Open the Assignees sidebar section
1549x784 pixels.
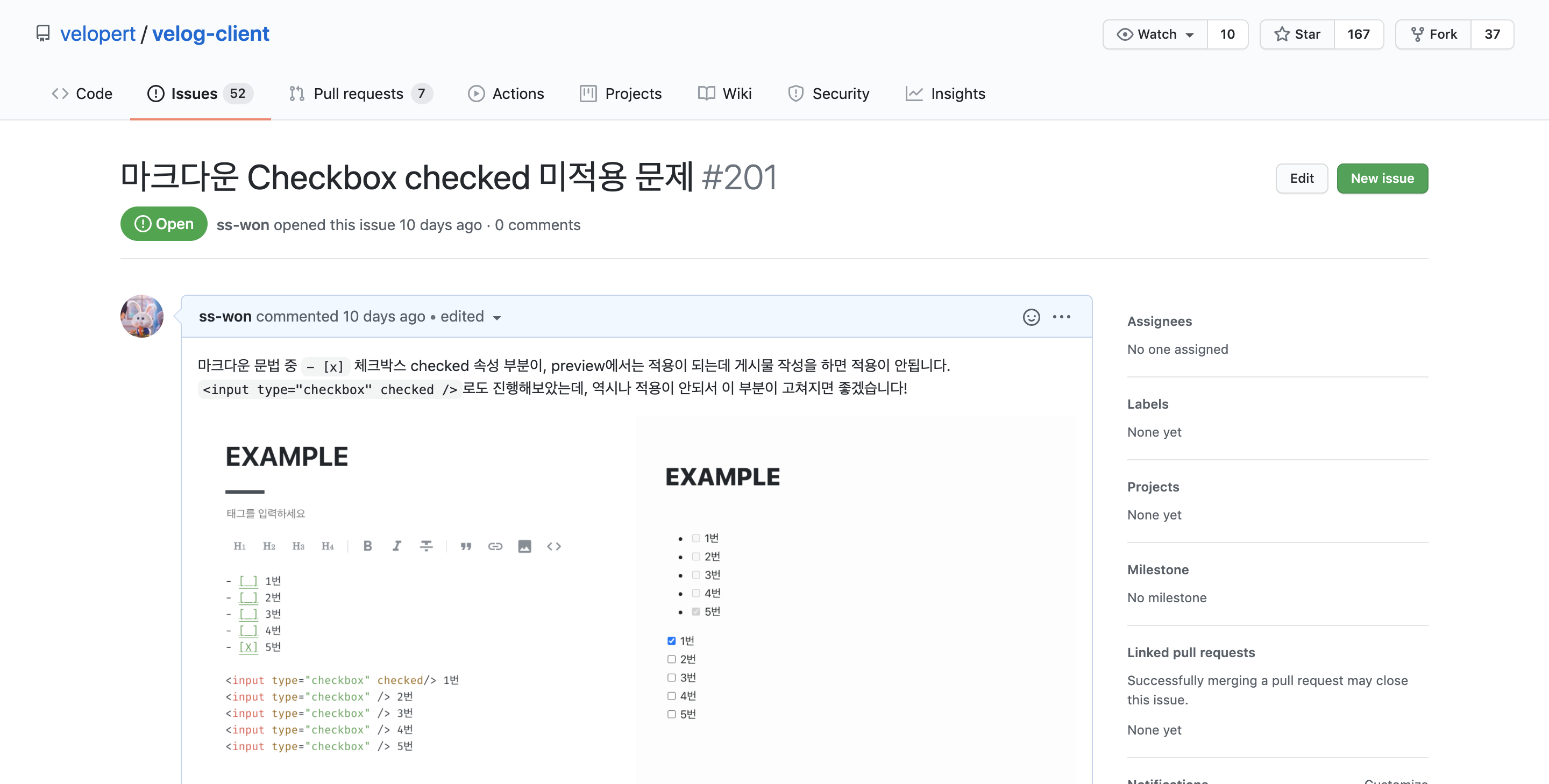pos(1160,322)
